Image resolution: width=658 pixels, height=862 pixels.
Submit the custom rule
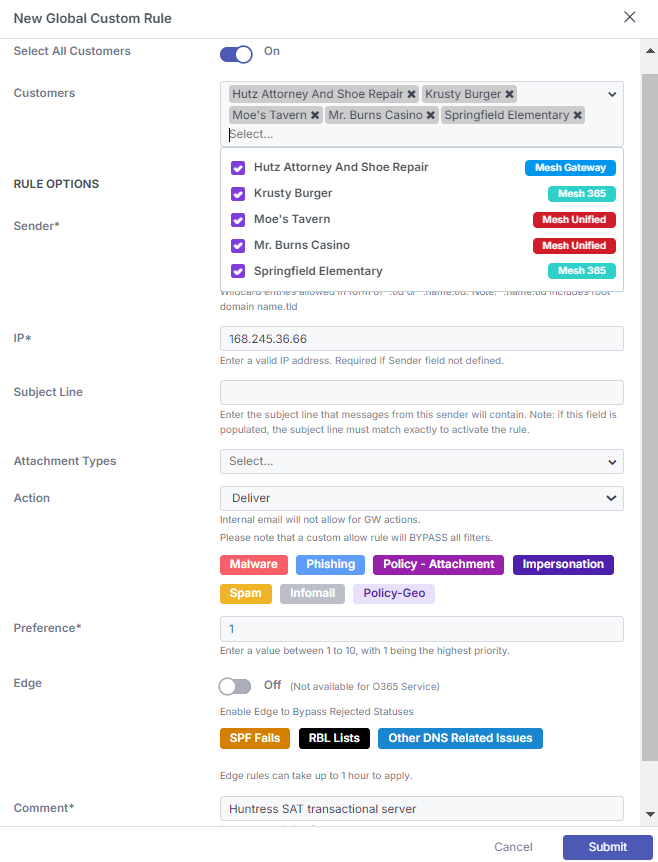click(x=607, y=847)
